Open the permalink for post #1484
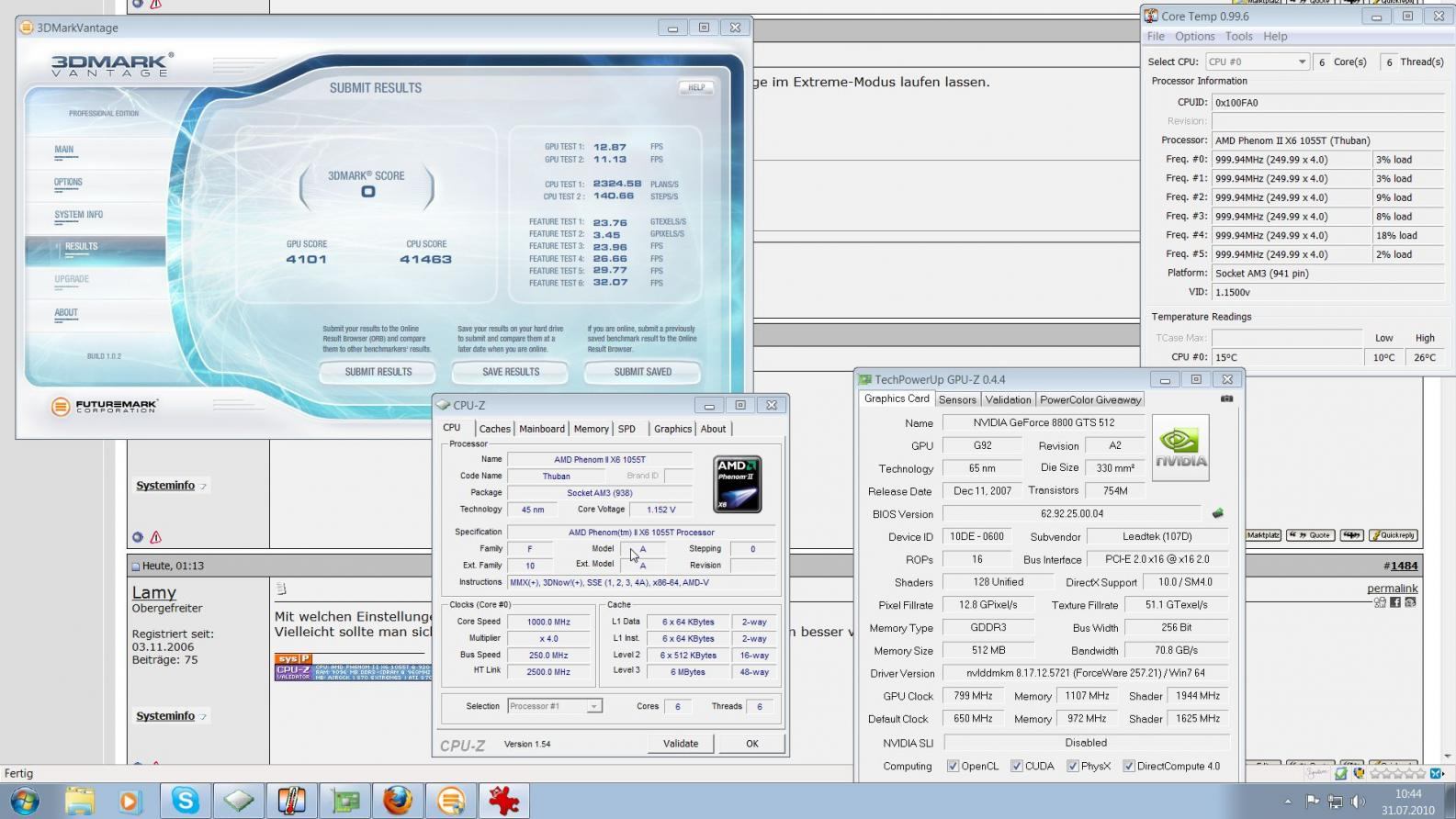 tap(1392, 589)
